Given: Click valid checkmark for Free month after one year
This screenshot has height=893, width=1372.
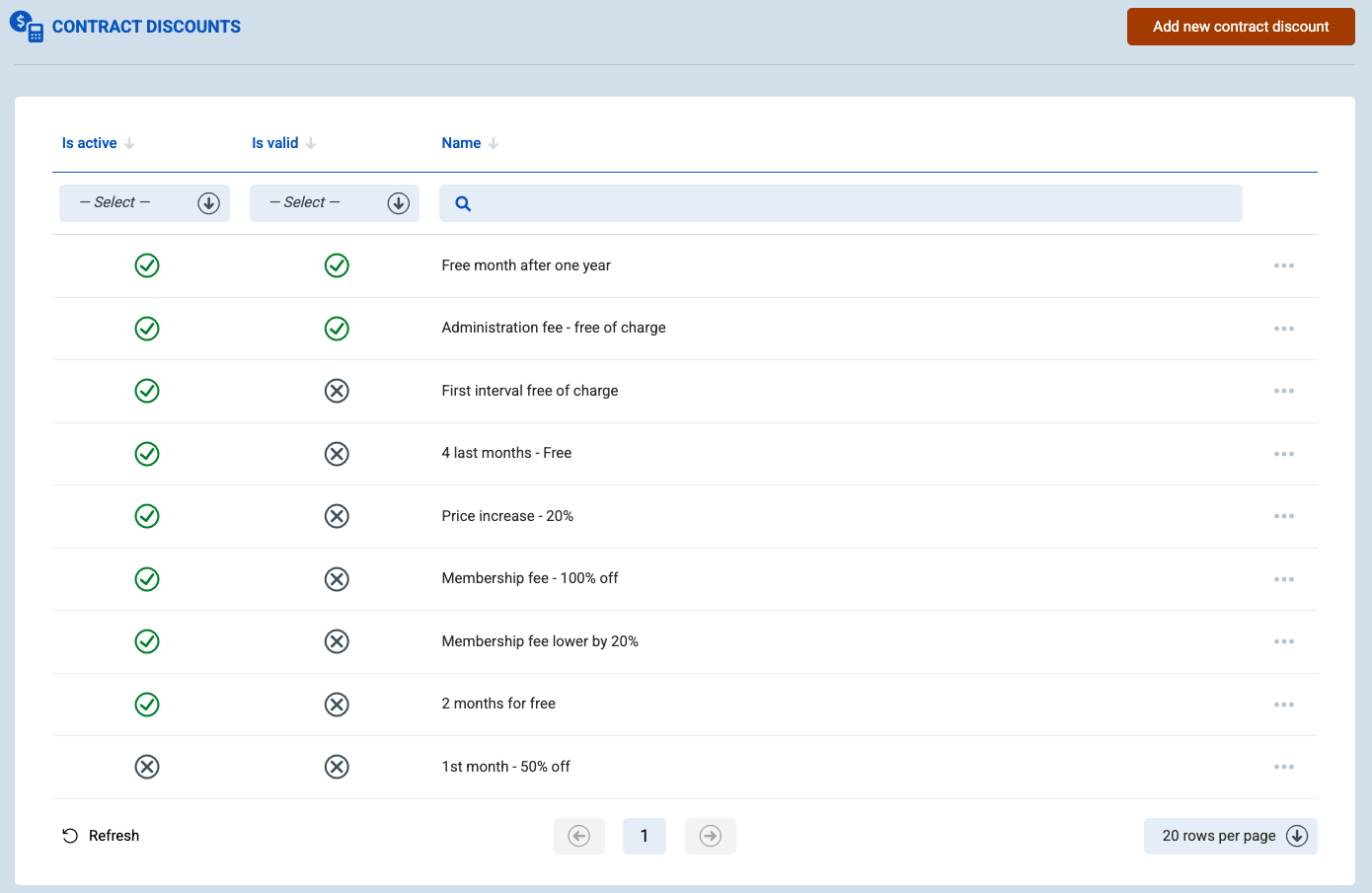Looking at the screenshot, I should (337, 265).
